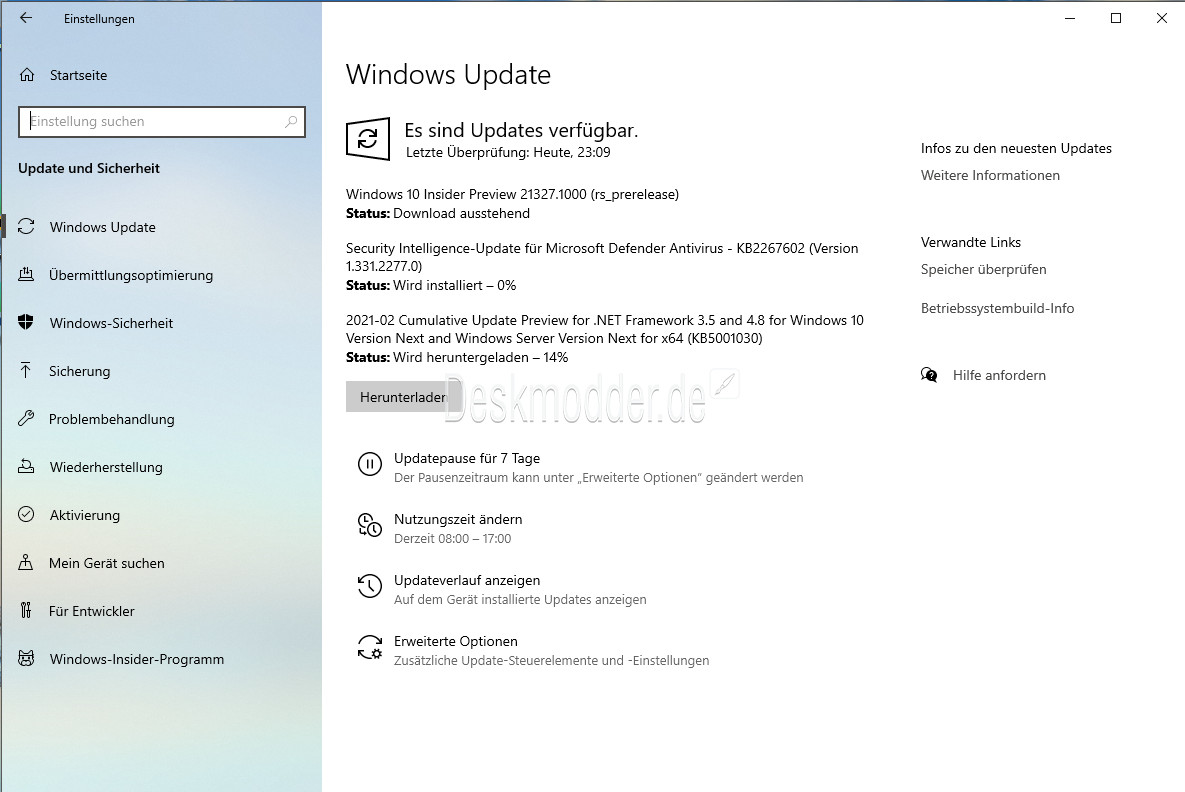Click the Problembehandlung wrench icon
The image size is (1185, 792).
[26, 419]
